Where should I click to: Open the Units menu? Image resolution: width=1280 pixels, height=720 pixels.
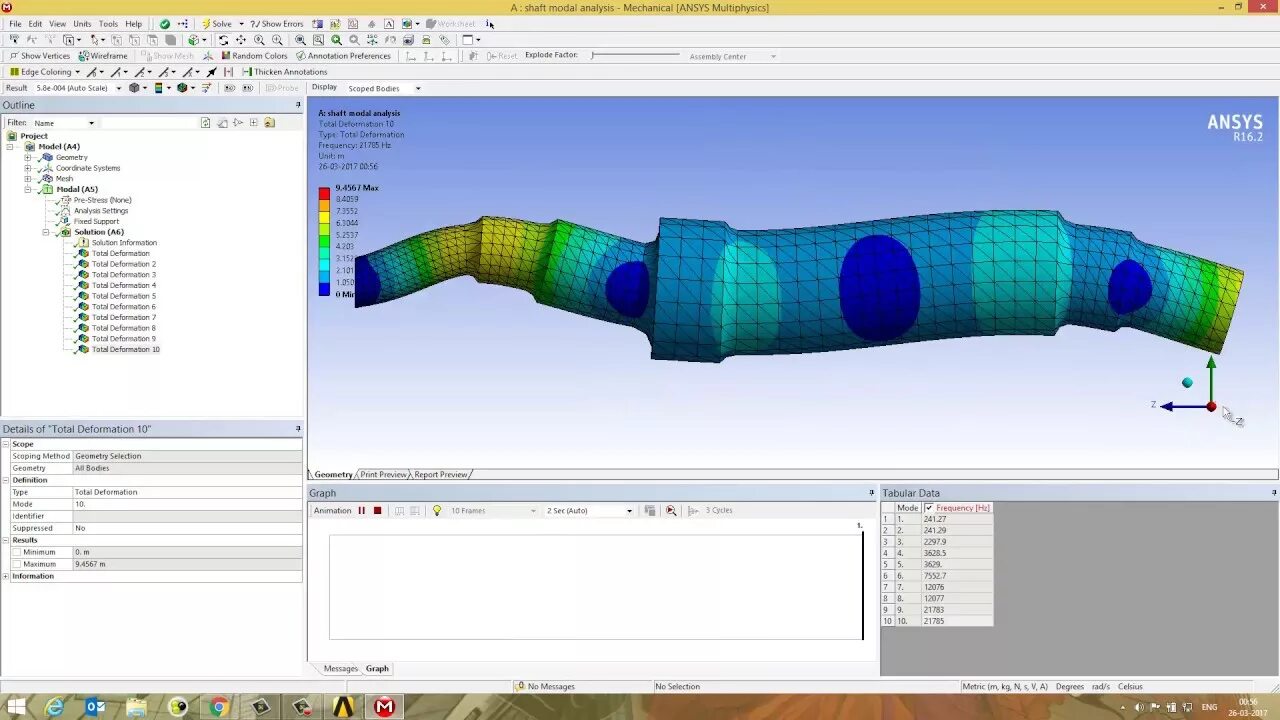[x=82, y=24]
